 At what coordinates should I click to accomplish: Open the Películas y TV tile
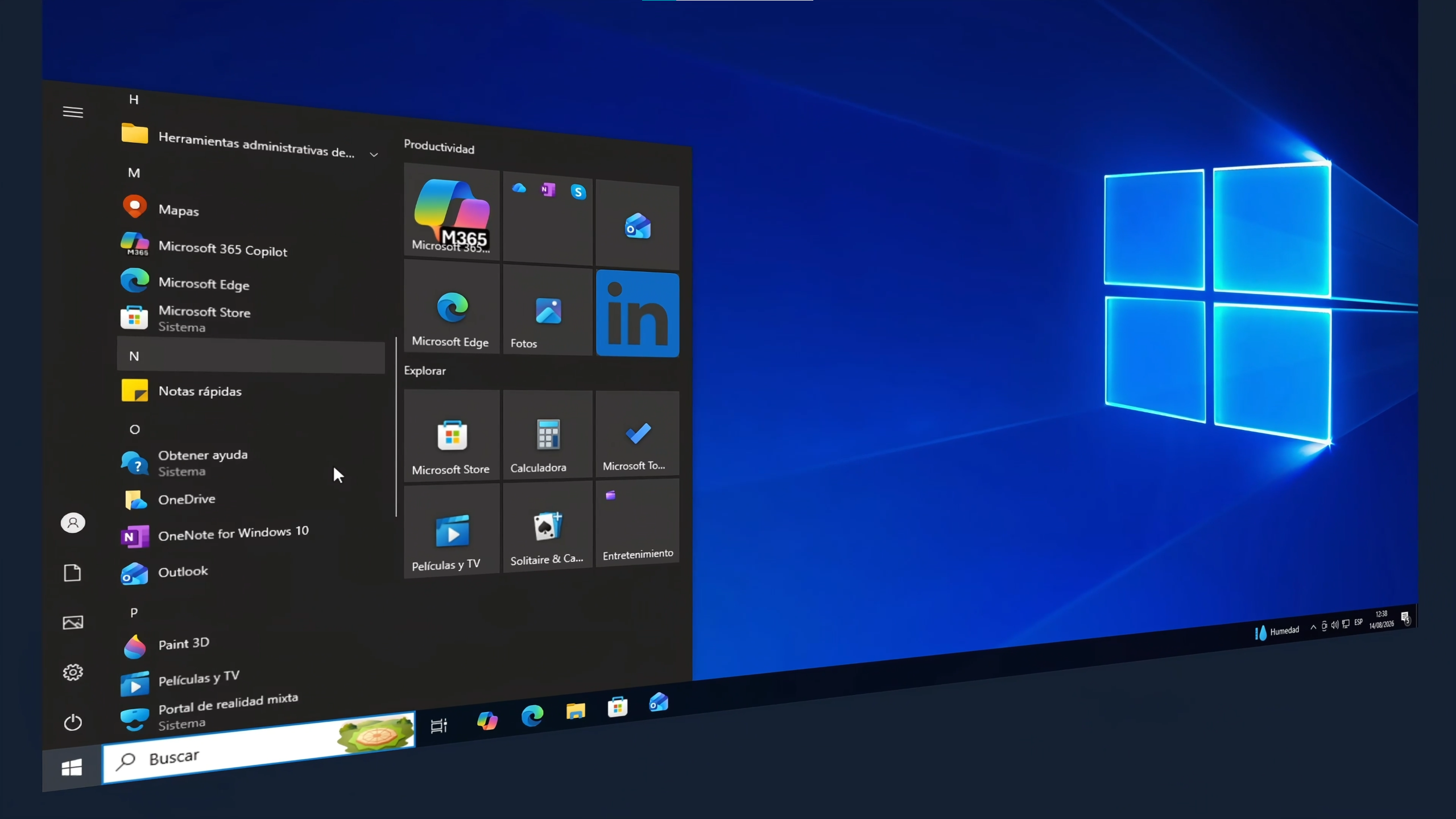[x=452, y=530]
